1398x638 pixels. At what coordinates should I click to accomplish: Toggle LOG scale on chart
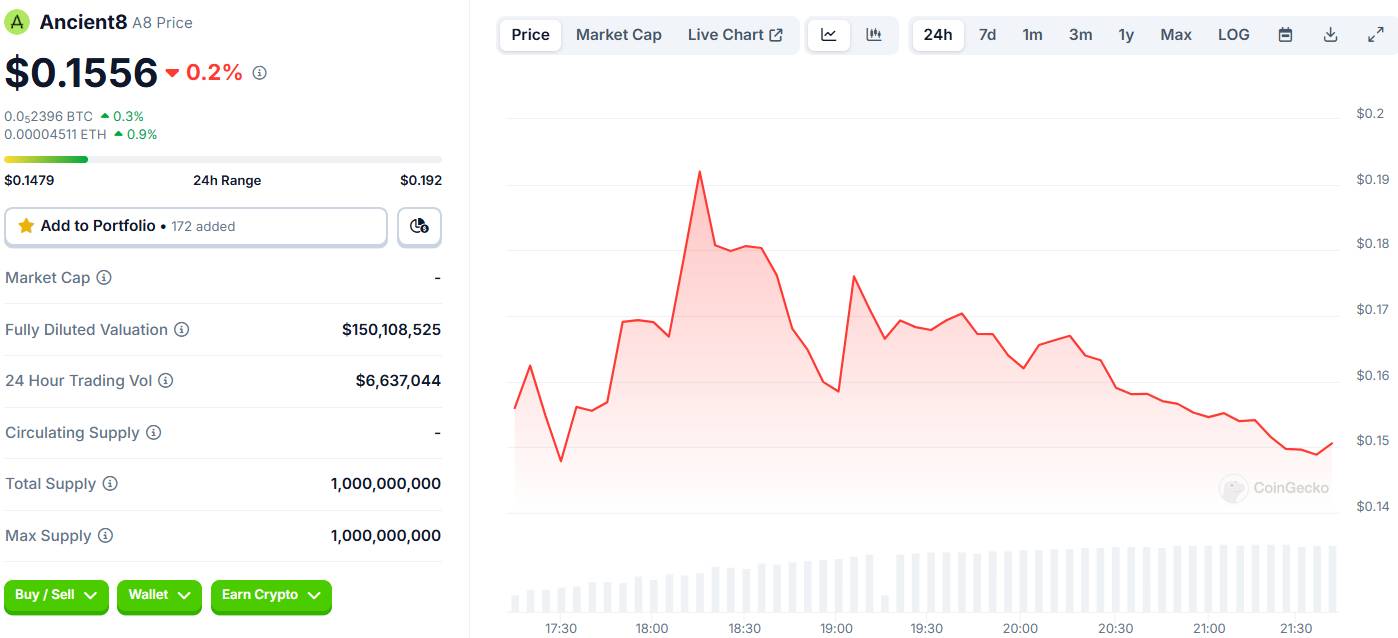click(1234, 35)
